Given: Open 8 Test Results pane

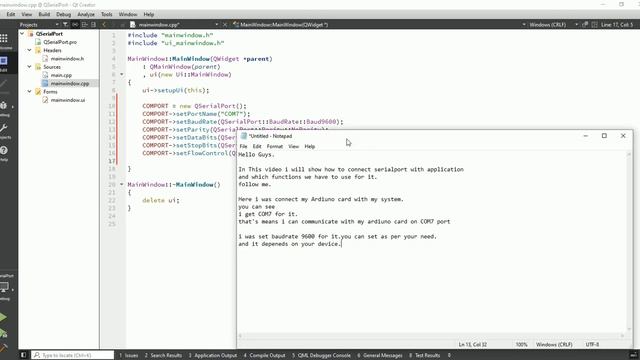Looking at the screenshot, I should point(424,356).
